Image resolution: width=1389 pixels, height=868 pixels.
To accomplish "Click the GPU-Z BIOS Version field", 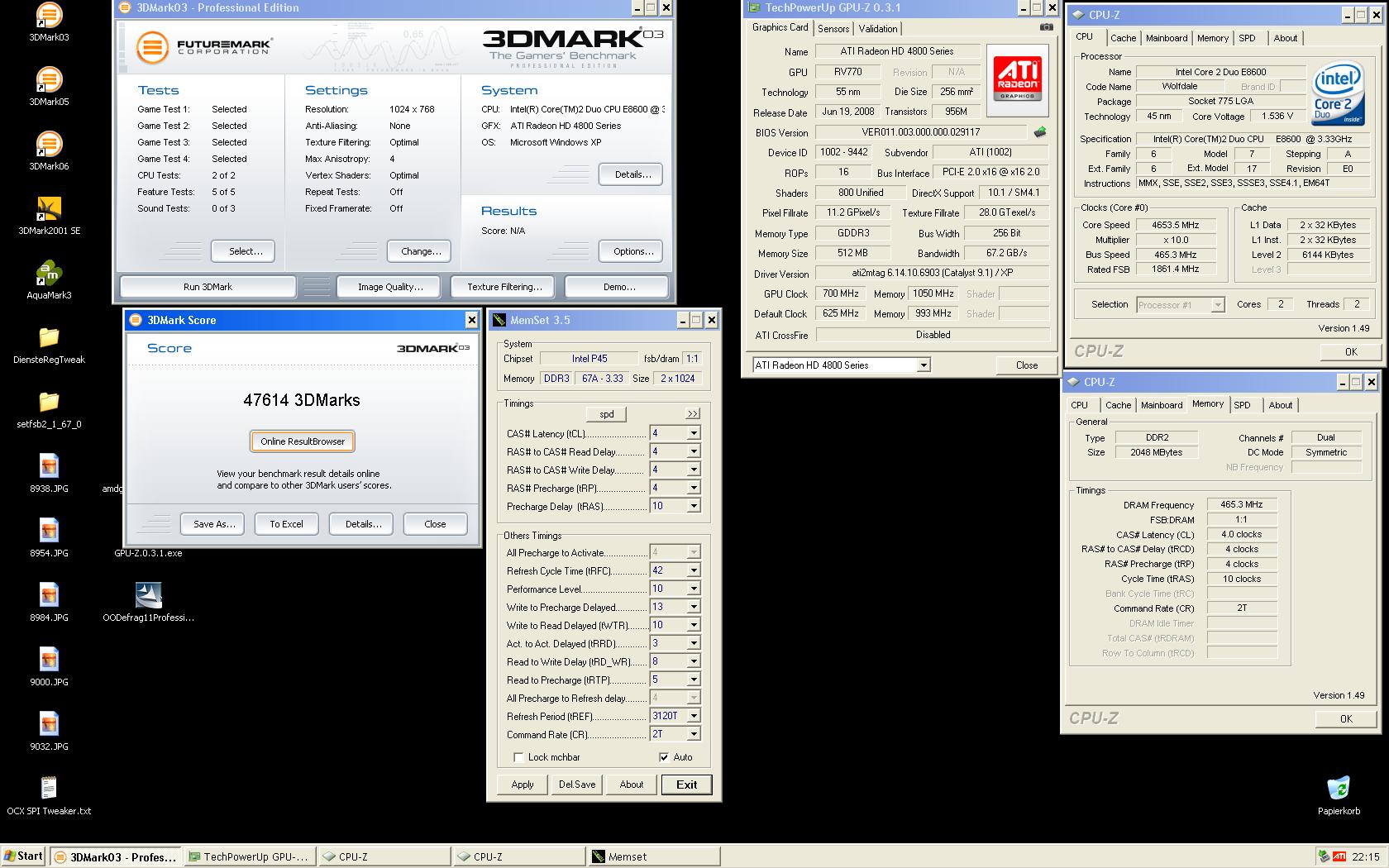I will pyautogui.click(x=921, y=132).
